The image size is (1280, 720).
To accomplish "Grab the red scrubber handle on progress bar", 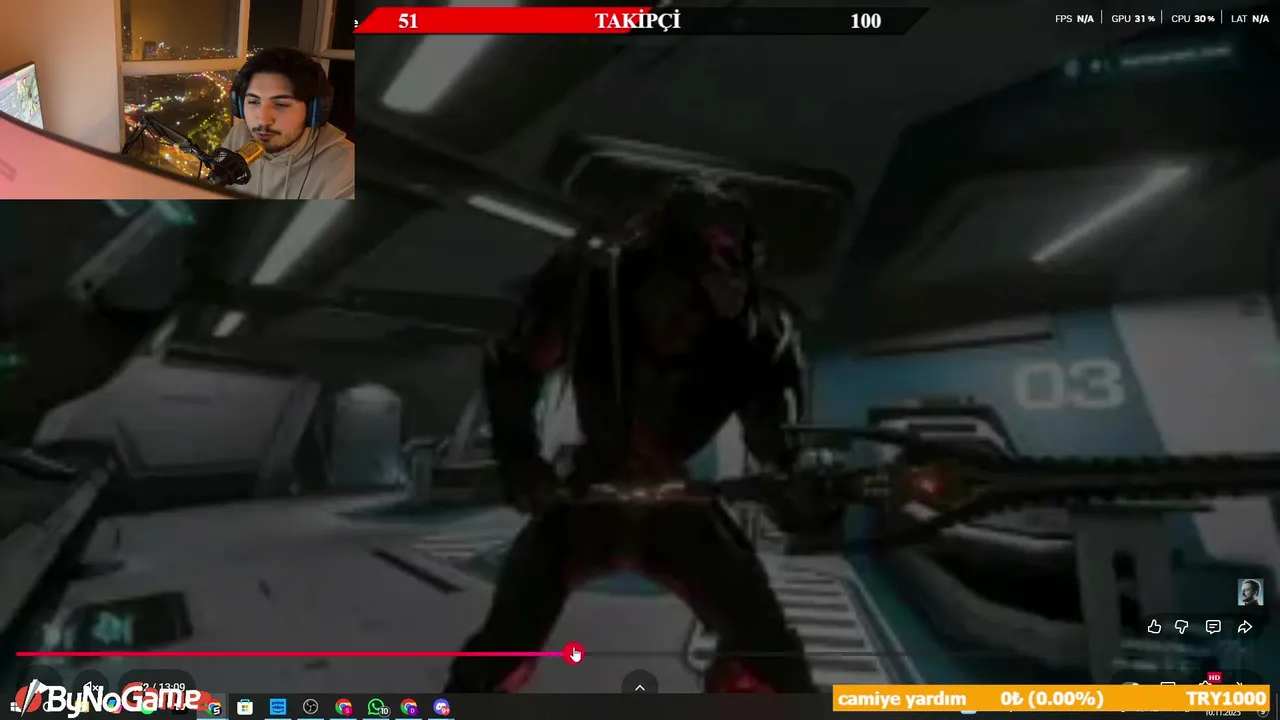I will click(574, 654).
